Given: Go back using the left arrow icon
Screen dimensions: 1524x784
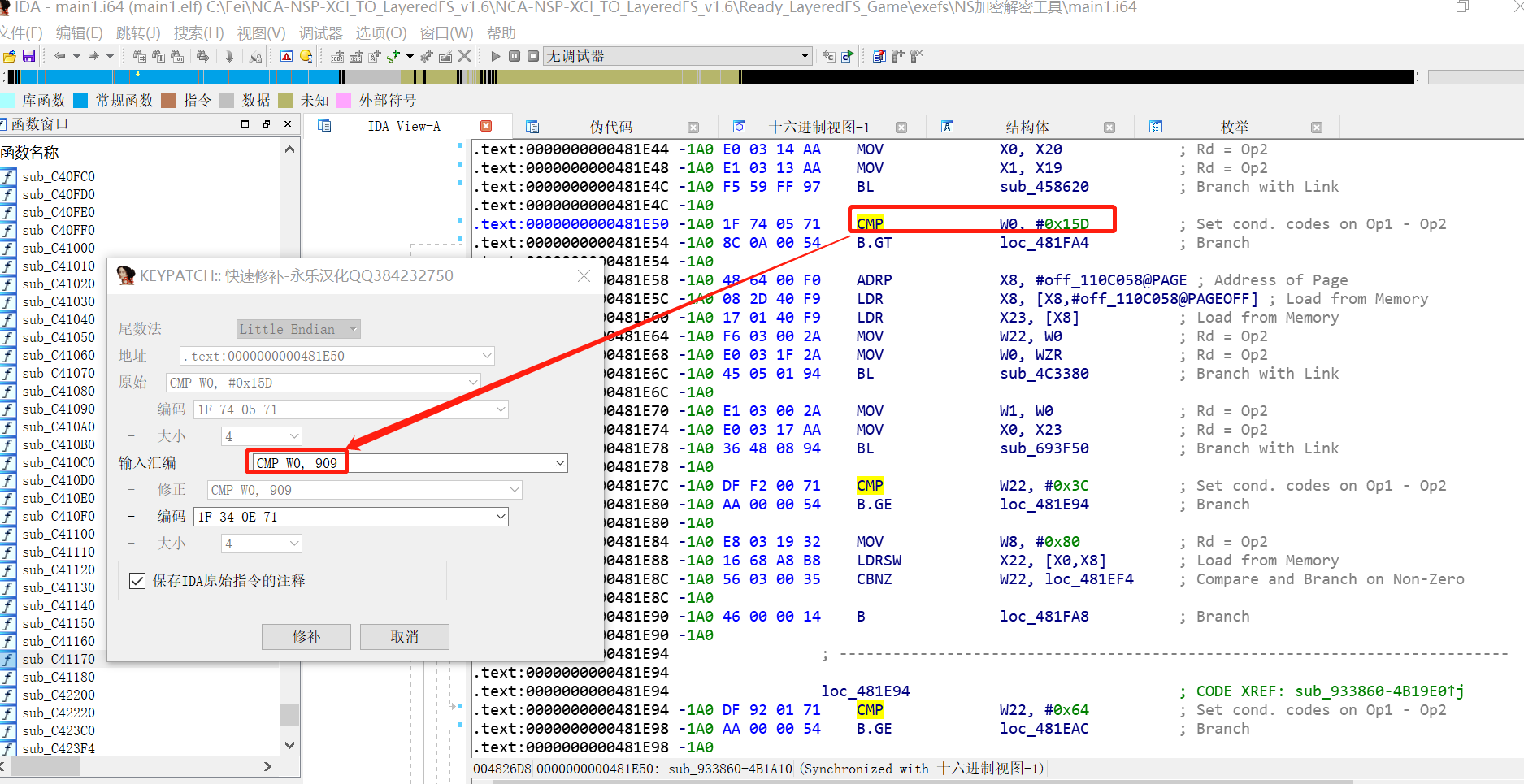Looking at the screenshot, I should 59,56.
